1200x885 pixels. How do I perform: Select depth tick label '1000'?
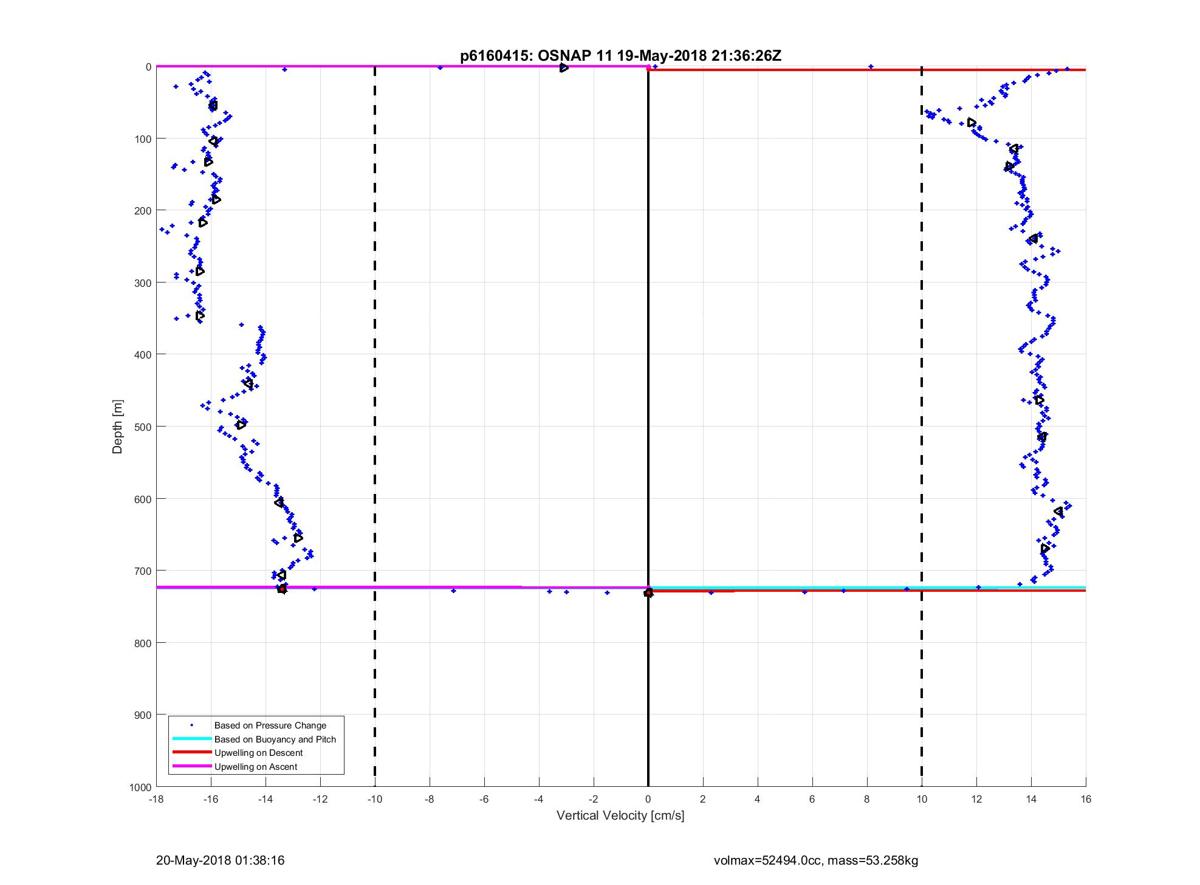click(139, 787)
